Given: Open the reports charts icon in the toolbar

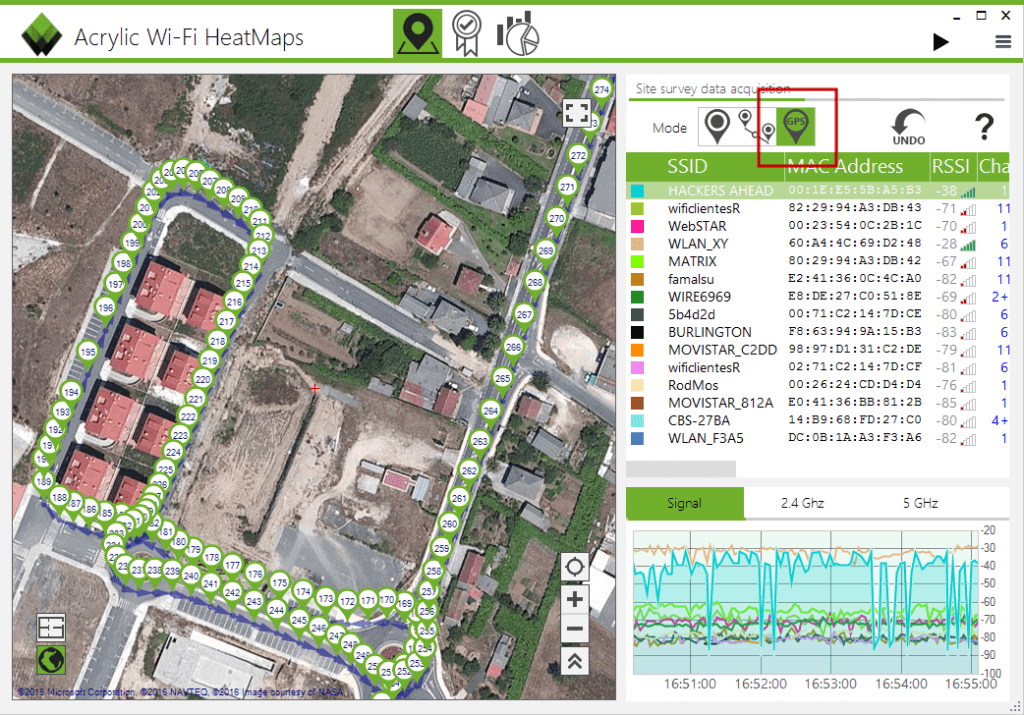Looking at the screenshot, I should click(516, 32).
